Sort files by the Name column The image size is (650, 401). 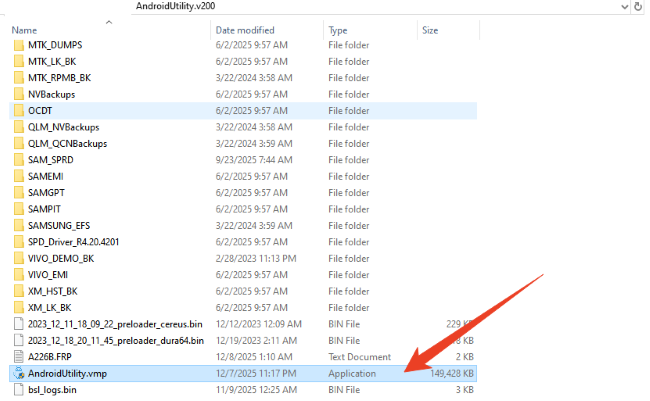coord(24,30)
